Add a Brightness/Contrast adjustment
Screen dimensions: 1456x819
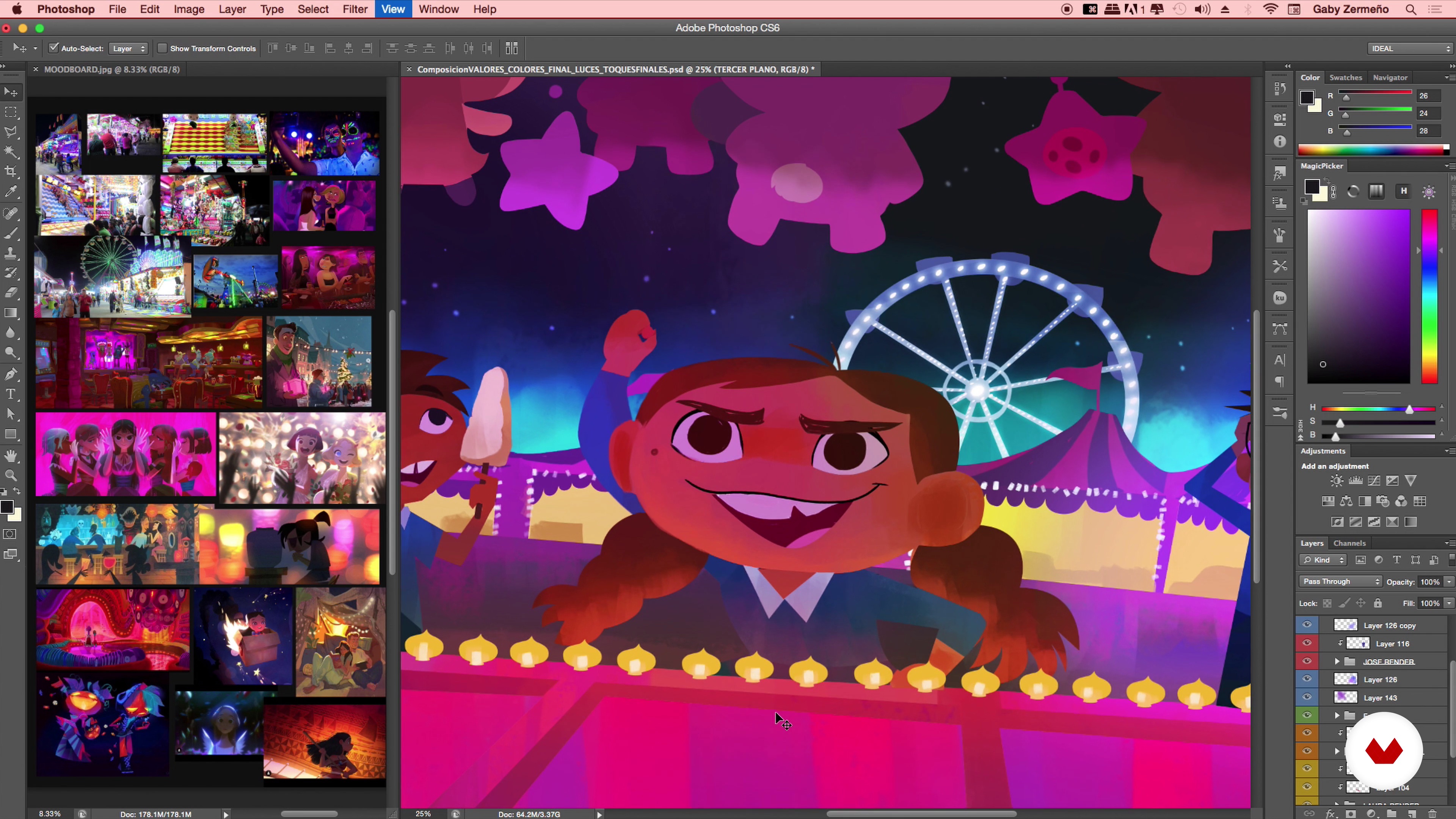[x=1337, y=480]
